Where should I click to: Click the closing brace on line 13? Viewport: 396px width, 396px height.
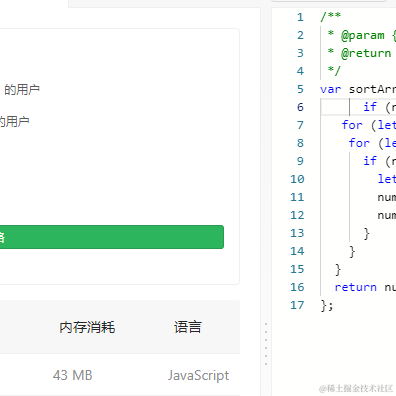tap(367, 233)
